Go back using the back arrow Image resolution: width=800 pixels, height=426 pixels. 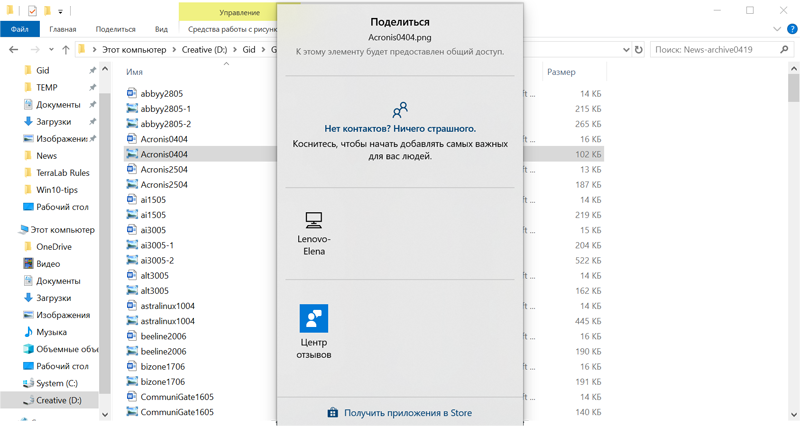pyautogui.click(x=14, y=49)
